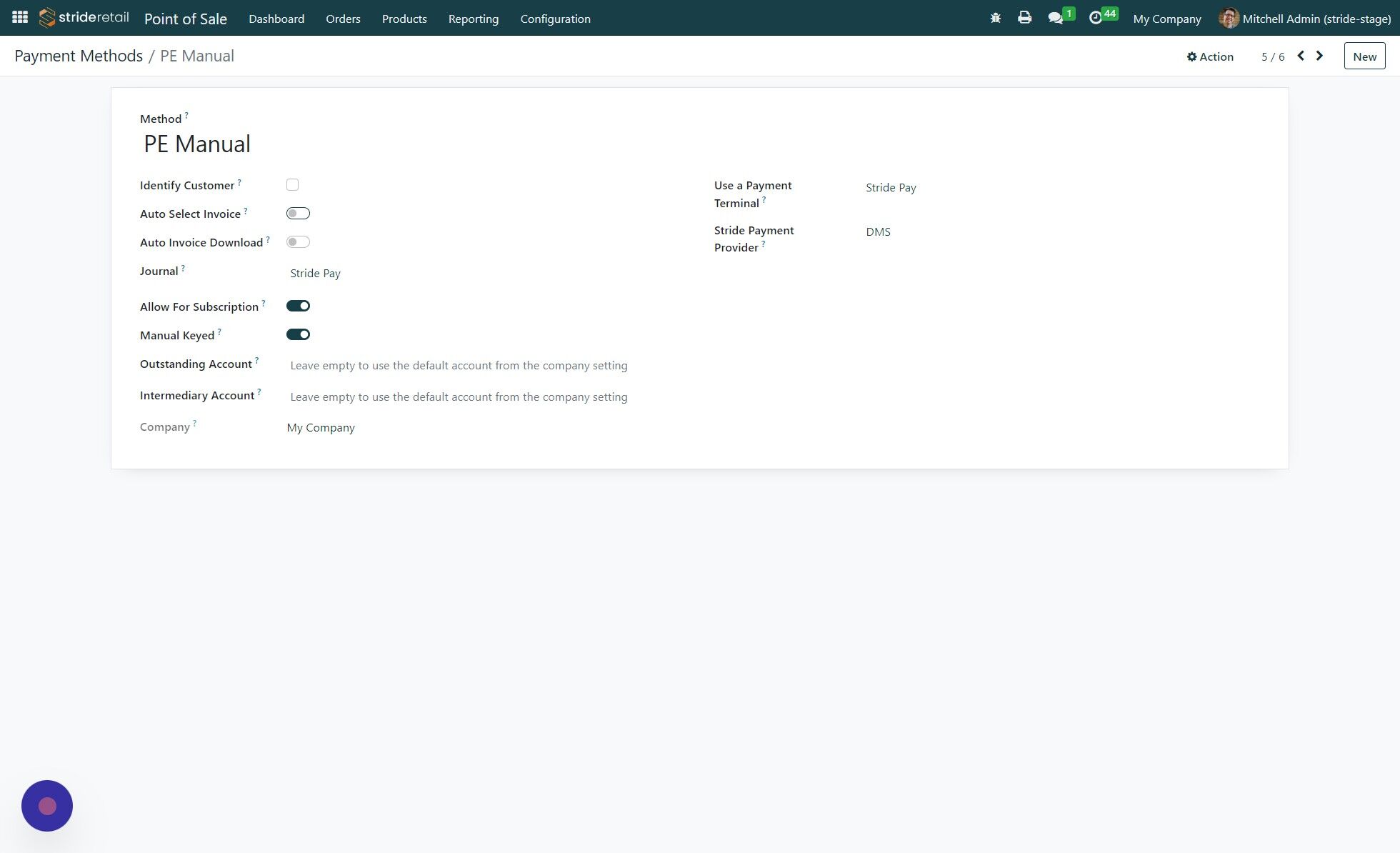Open the Configuration menu
Viewport: 1400px width, 853px height.
[555, 19]
